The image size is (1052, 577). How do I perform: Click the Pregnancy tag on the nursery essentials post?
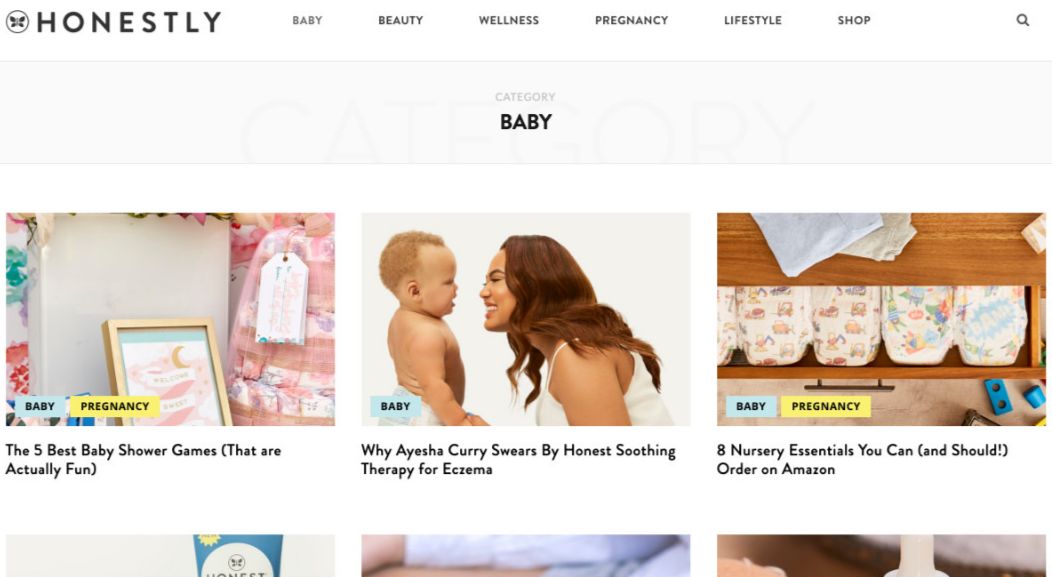(x=826, y=406)
